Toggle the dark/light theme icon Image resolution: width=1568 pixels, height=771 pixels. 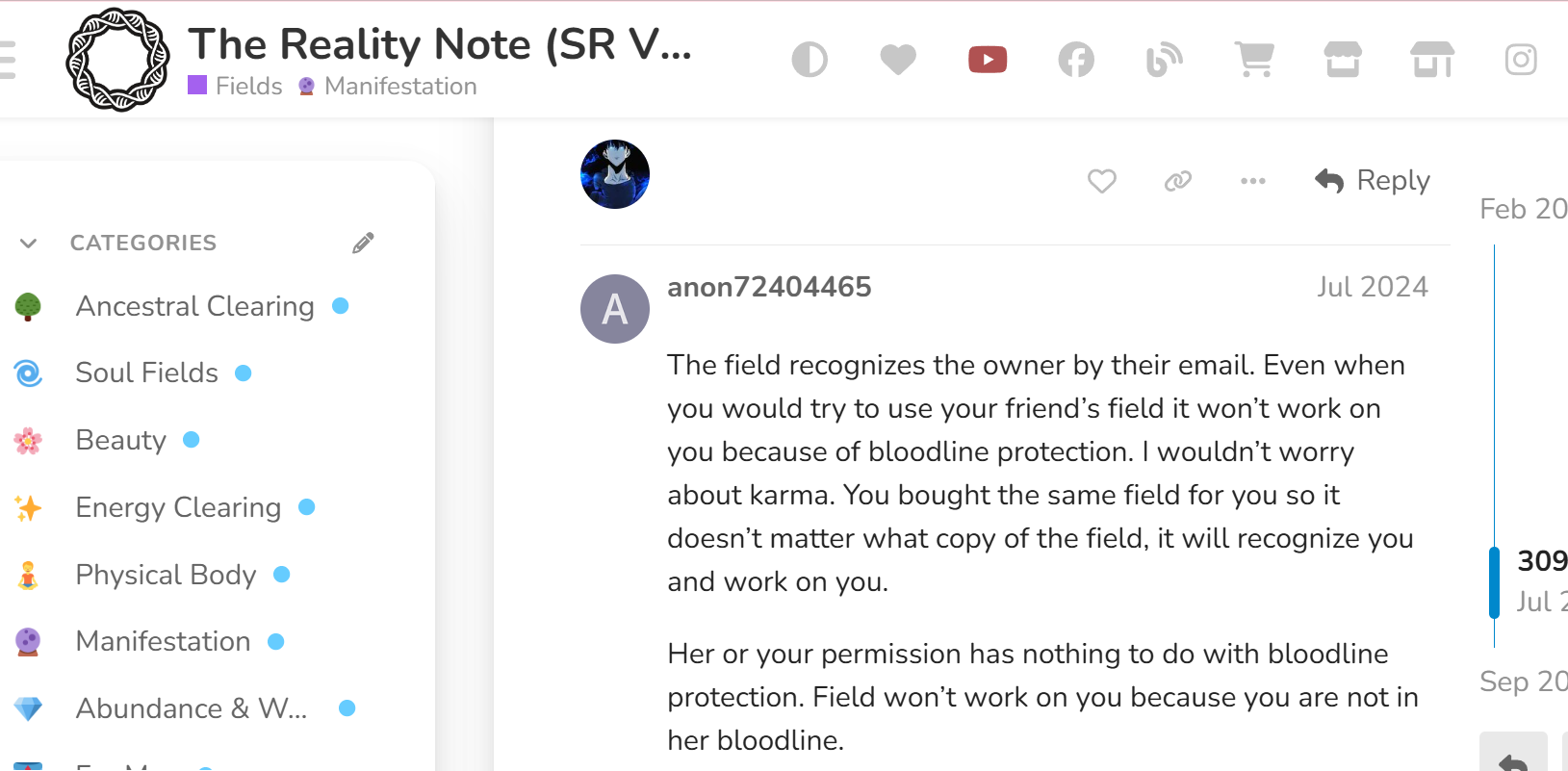pyautogui.click(x=810, y=60)
